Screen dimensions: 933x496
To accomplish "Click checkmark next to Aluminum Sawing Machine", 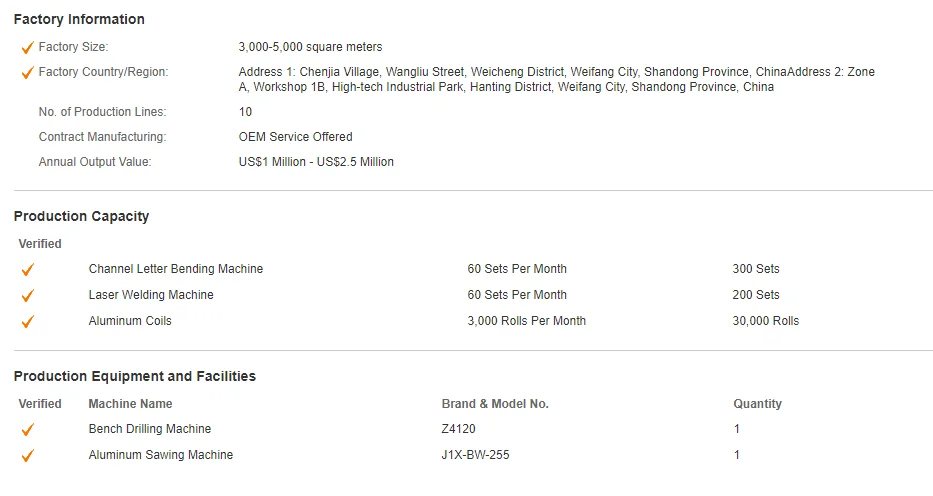I will (27, 455).
